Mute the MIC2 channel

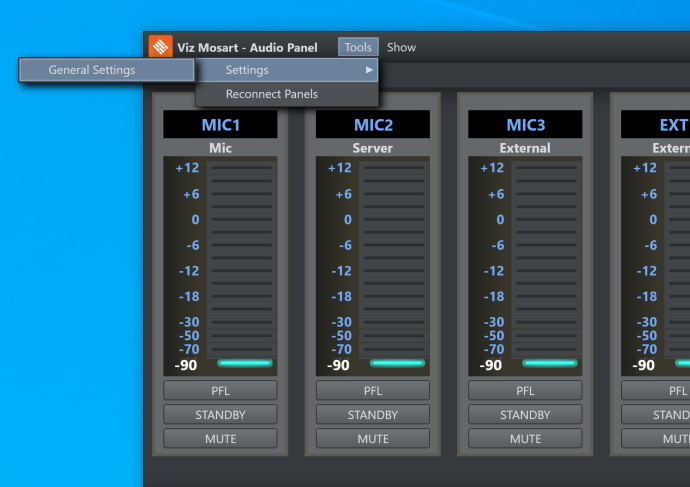(373, 439)
